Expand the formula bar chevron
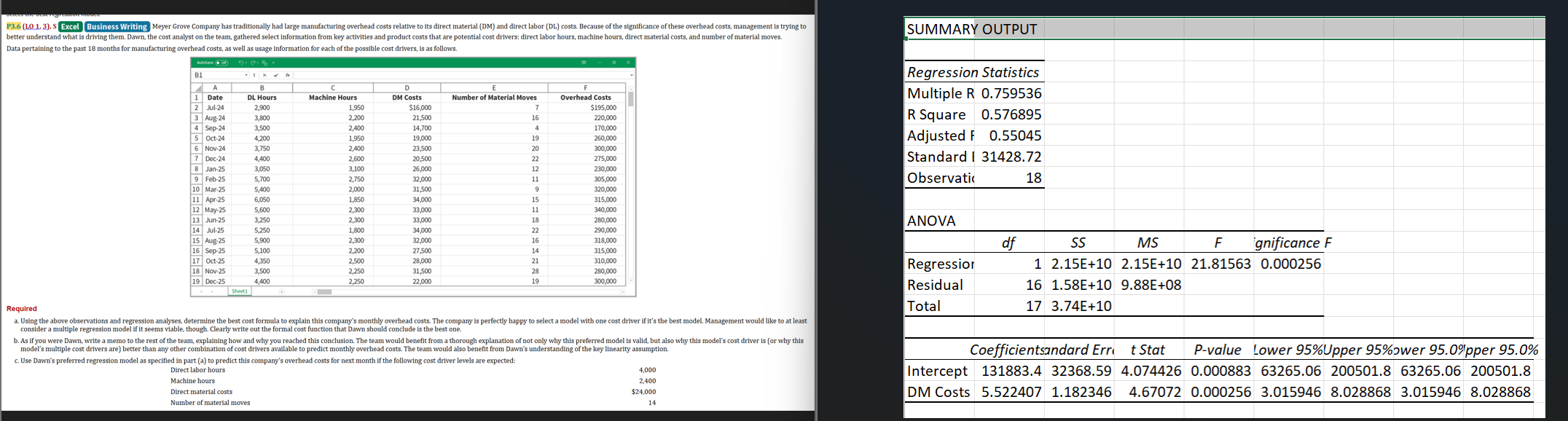Image resolution: width=1568 pixels, height=421 pixels. click(631, 75)
